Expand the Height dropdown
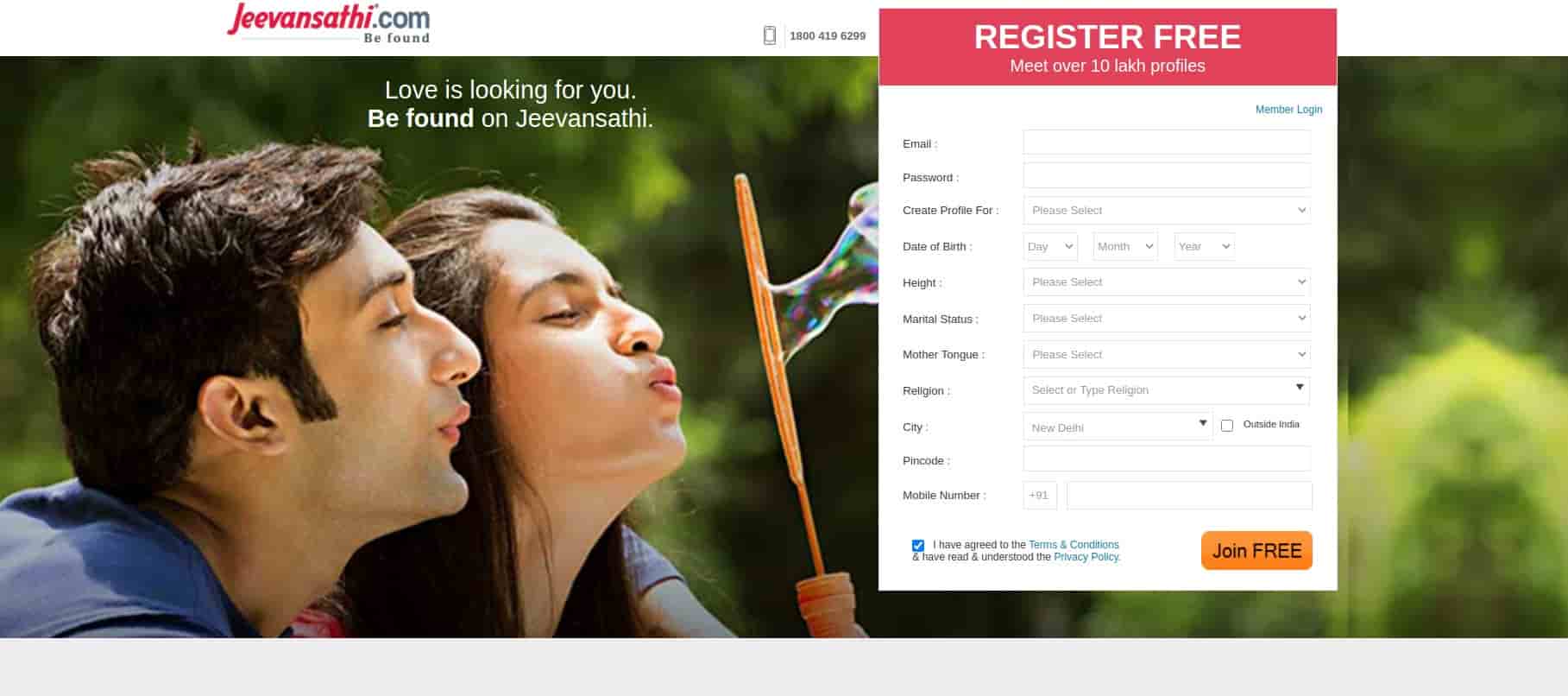1568x696 pixels. coord(1166,282)
